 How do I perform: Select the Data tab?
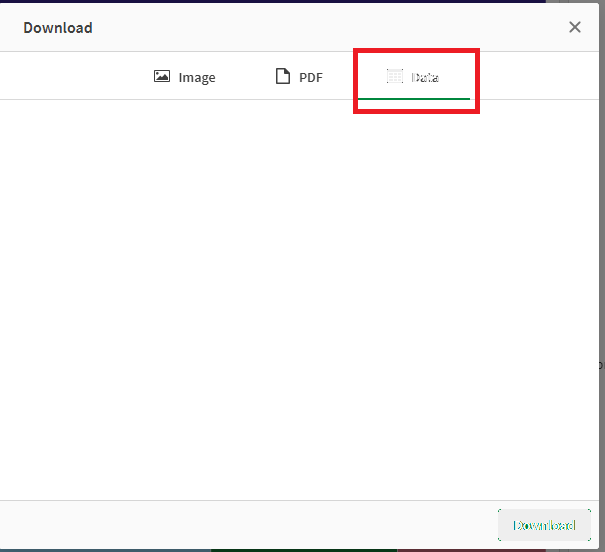click(414, 77)
